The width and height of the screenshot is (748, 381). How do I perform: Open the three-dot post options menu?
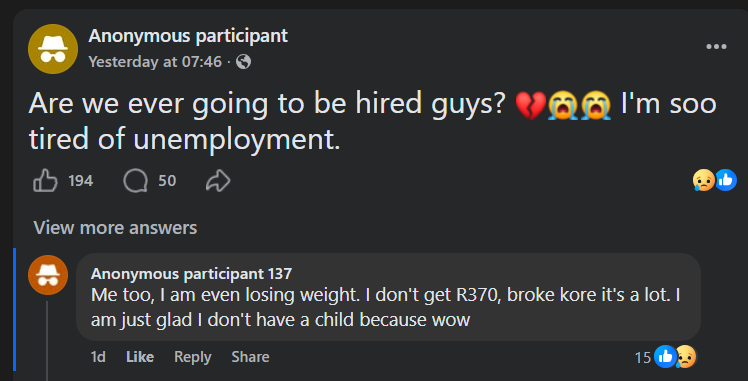tap(716, 46)
